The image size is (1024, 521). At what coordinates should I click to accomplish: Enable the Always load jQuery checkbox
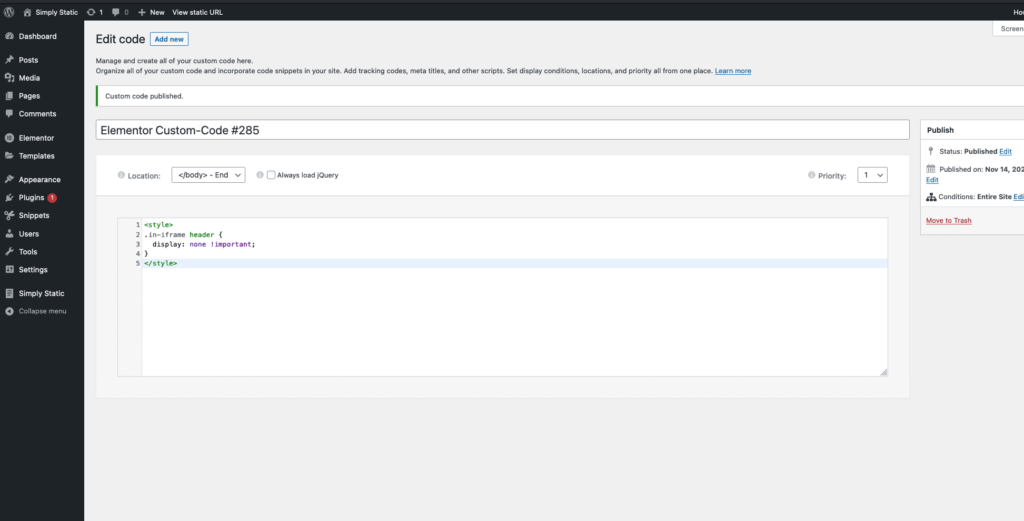point(271,175)
